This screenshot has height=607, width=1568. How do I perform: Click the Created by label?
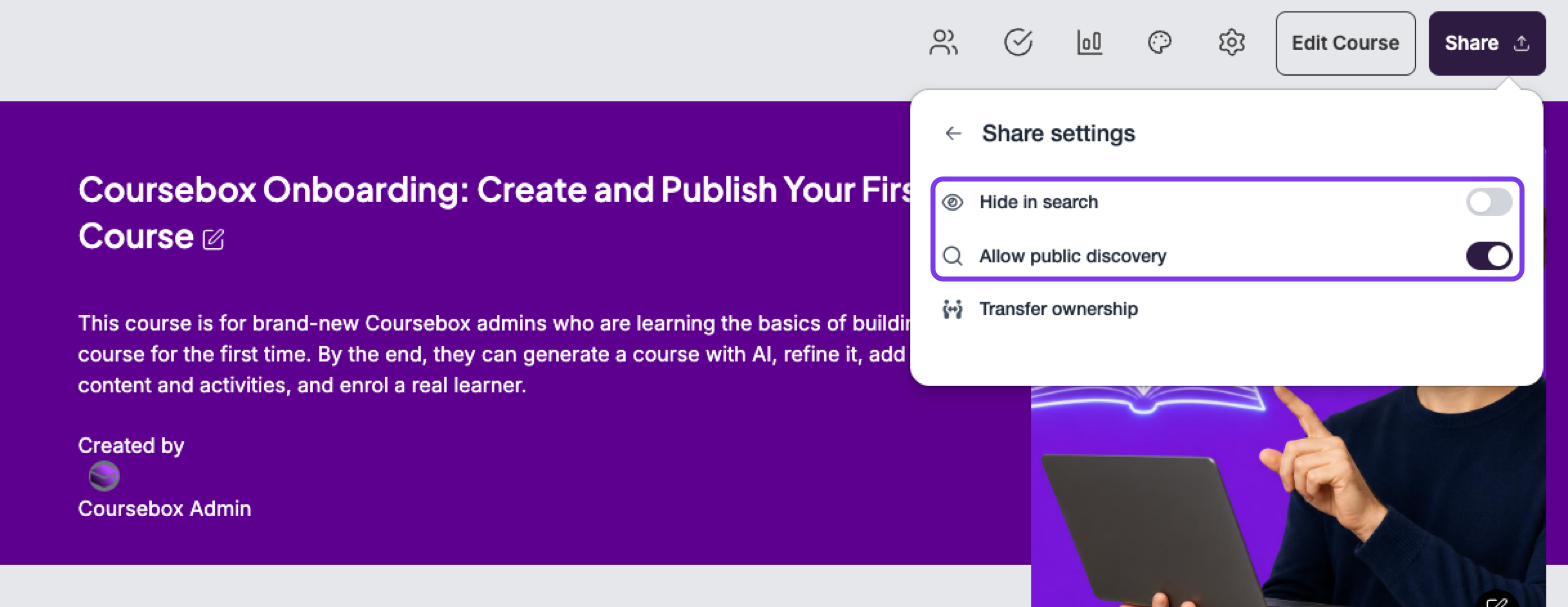tap(131, 445)
